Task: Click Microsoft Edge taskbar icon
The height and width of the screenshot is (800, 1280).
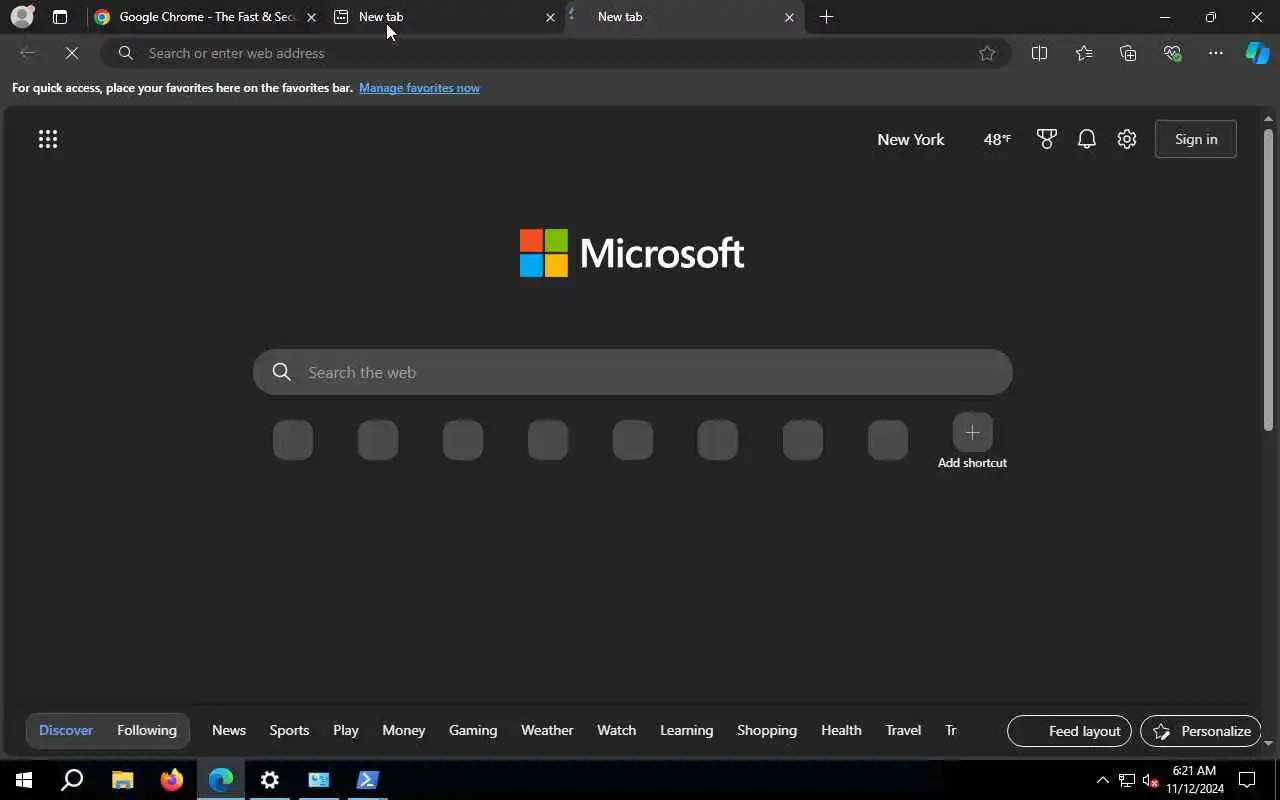Action: (x=220, y=780)
